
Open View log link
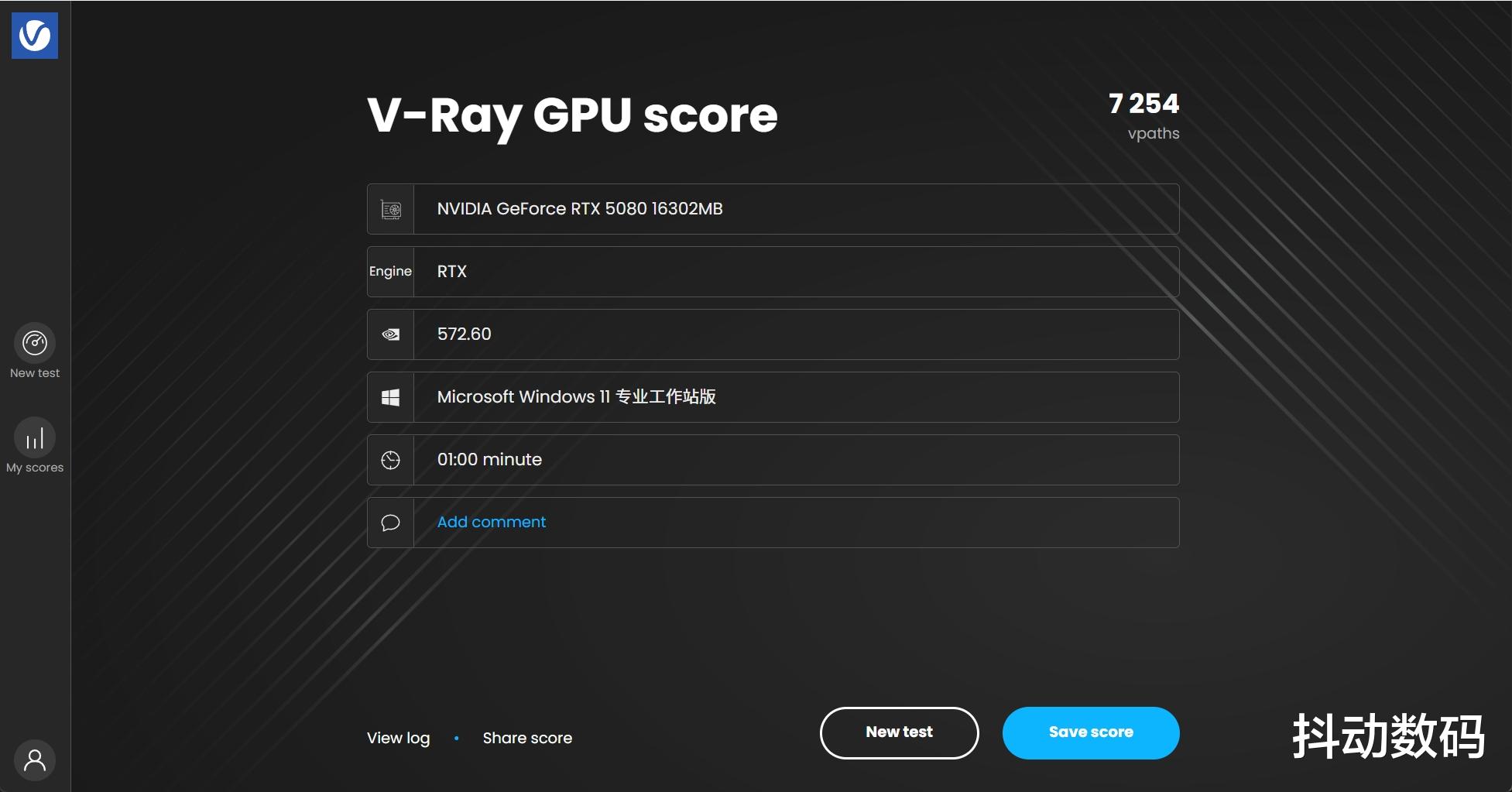point(398,738)
